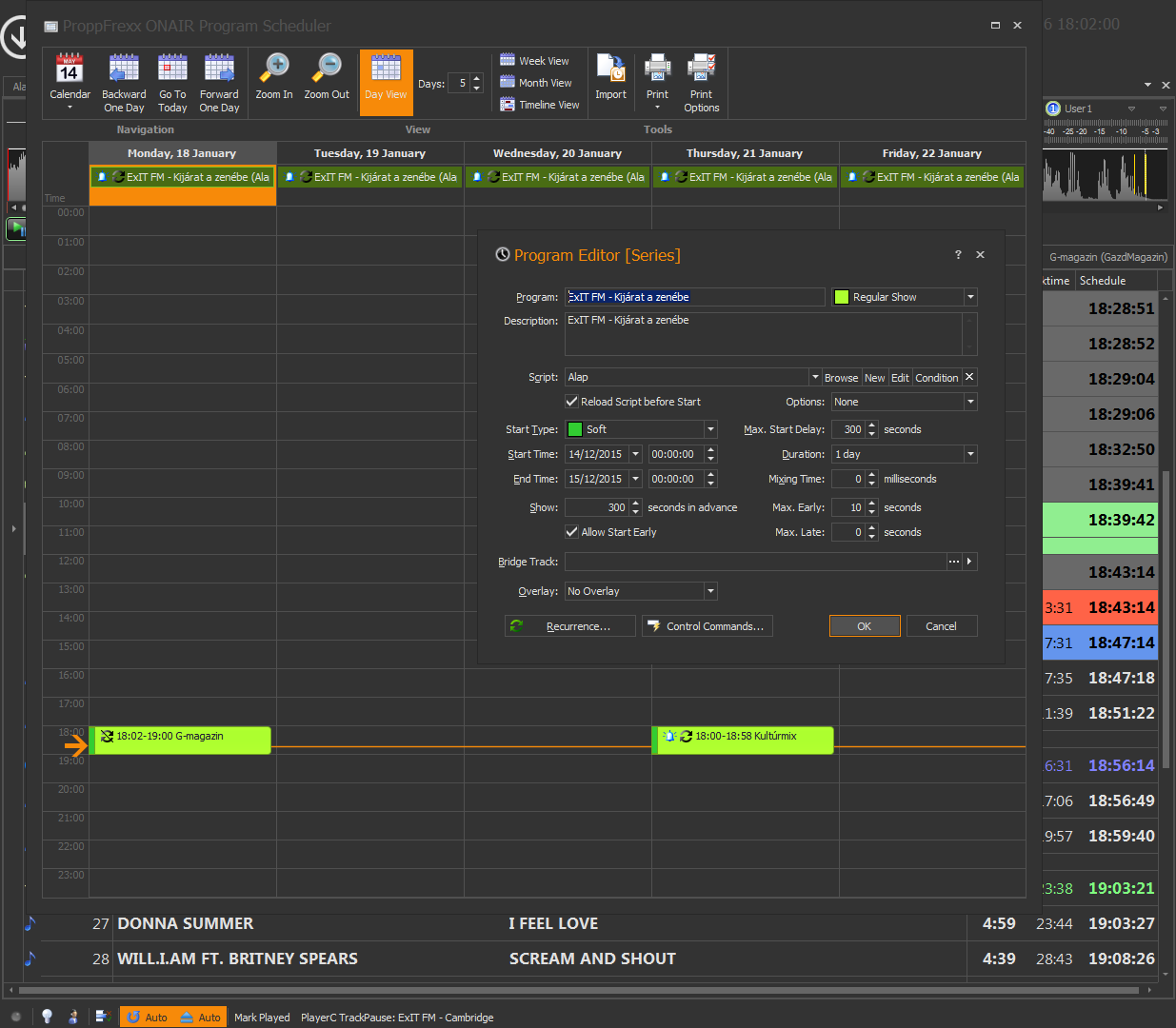The width and height of the screenshot is (1176, 1028).
Task: Click Edit next to Script
Action: [x=900, y=378]
